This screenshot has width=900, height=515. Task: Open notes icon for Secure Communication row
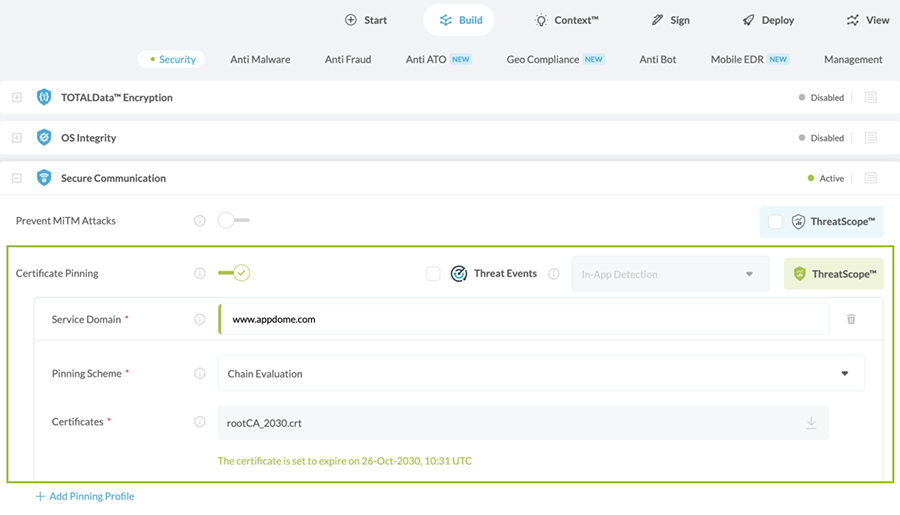tap(870, 178)
